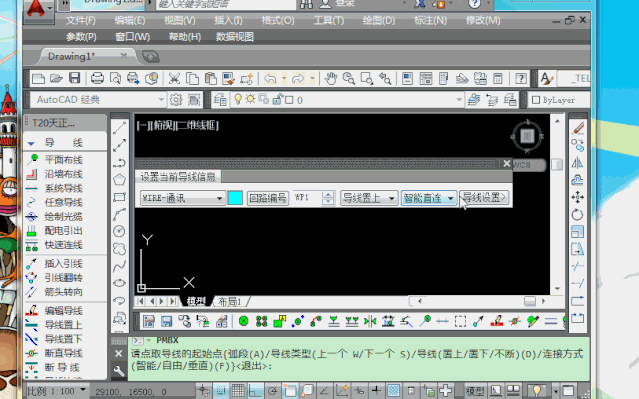Click the WP1 loop number field

306,198
